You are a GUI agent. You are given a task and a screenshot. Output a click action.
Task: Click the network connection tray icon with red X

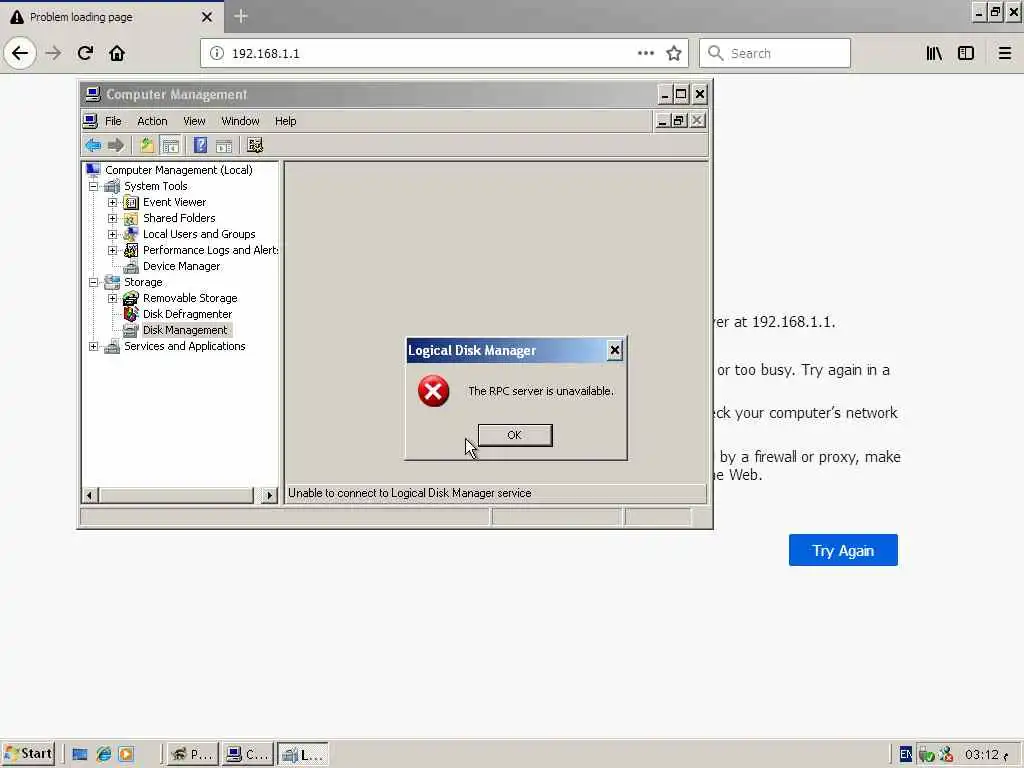pyautogui.click(x=946, y=754)
